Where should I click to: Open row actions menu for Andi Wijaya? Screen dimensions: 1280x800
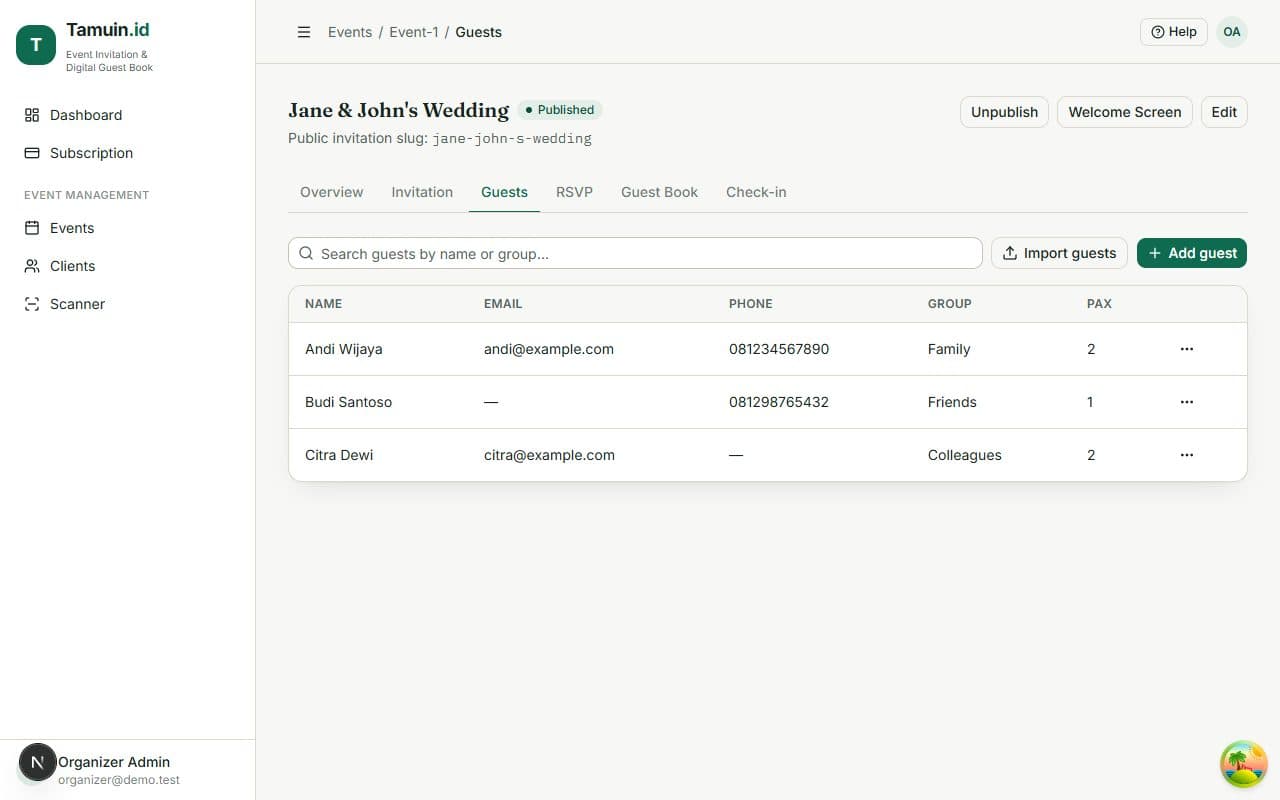pos(1187,349)
